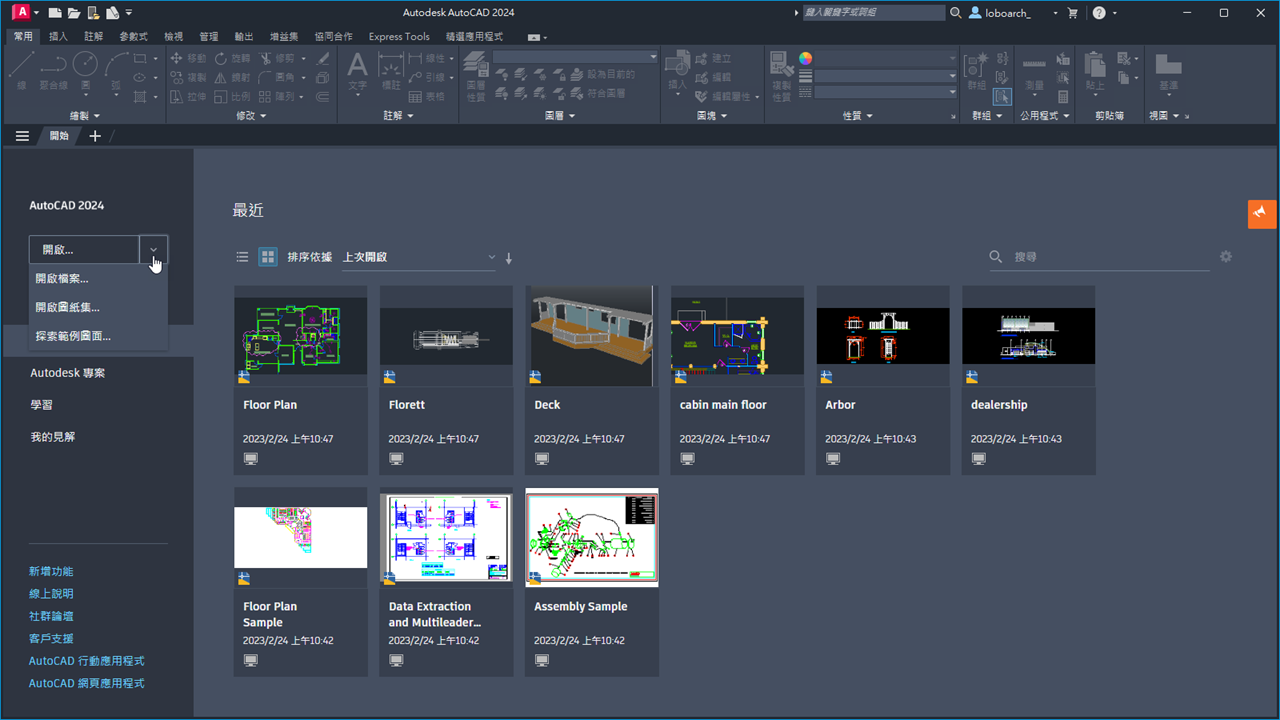Select the Circle (圓) tool
The width and height of the screenshot is (1280, 720).
[85, 70]
